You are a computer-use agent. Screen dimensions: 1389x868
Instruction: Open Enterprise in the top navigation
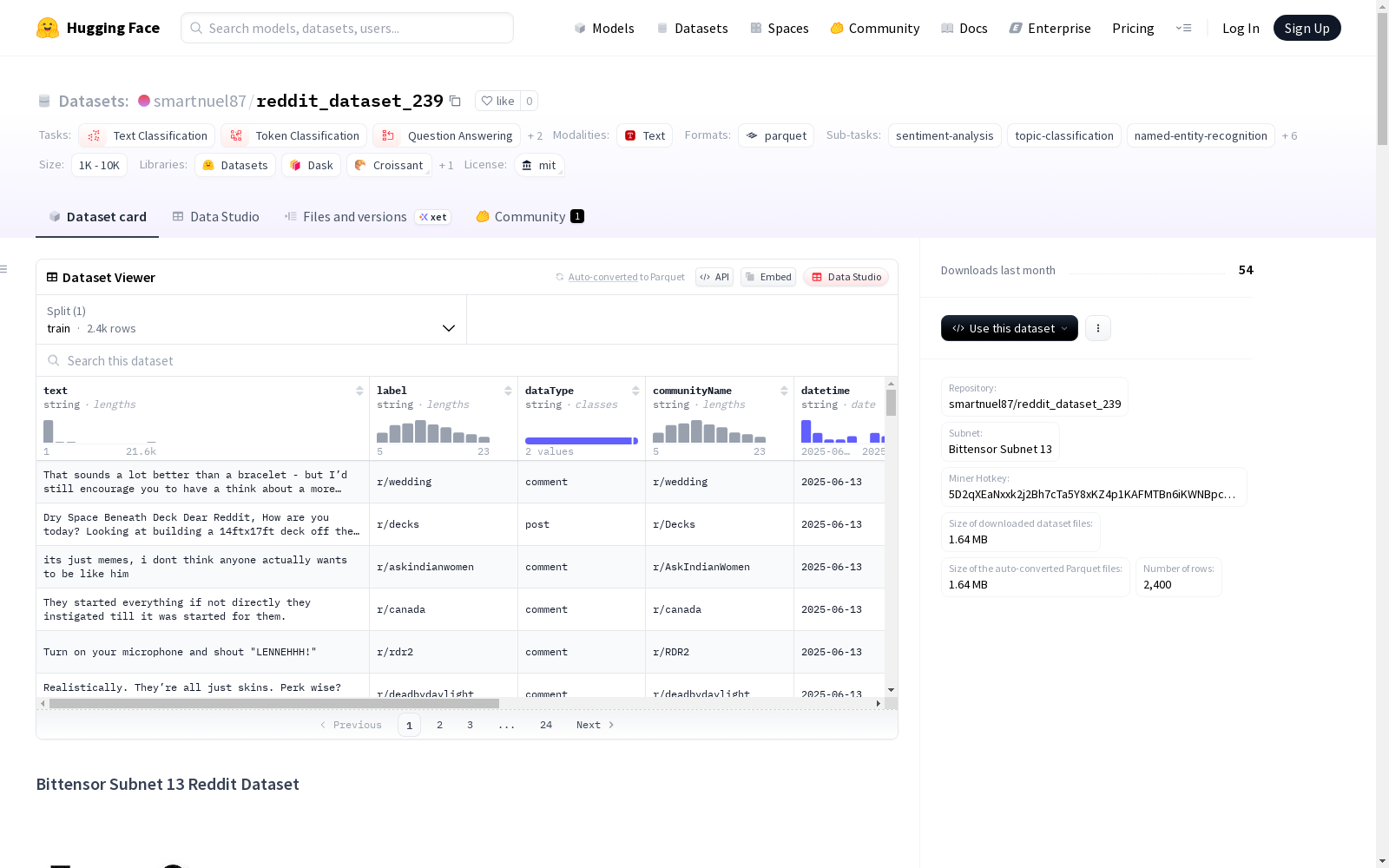click(x=1050, y=28)
